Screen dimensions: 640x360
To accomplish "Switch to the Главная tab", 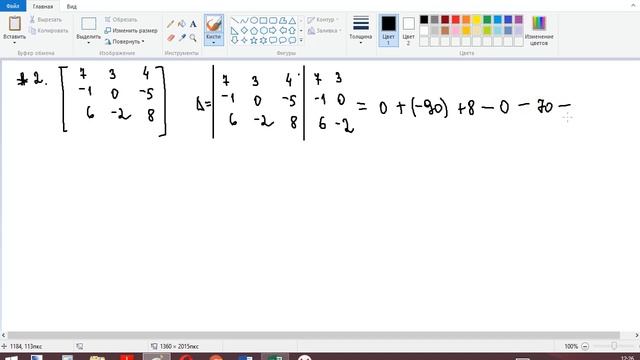I will (43, 7).
